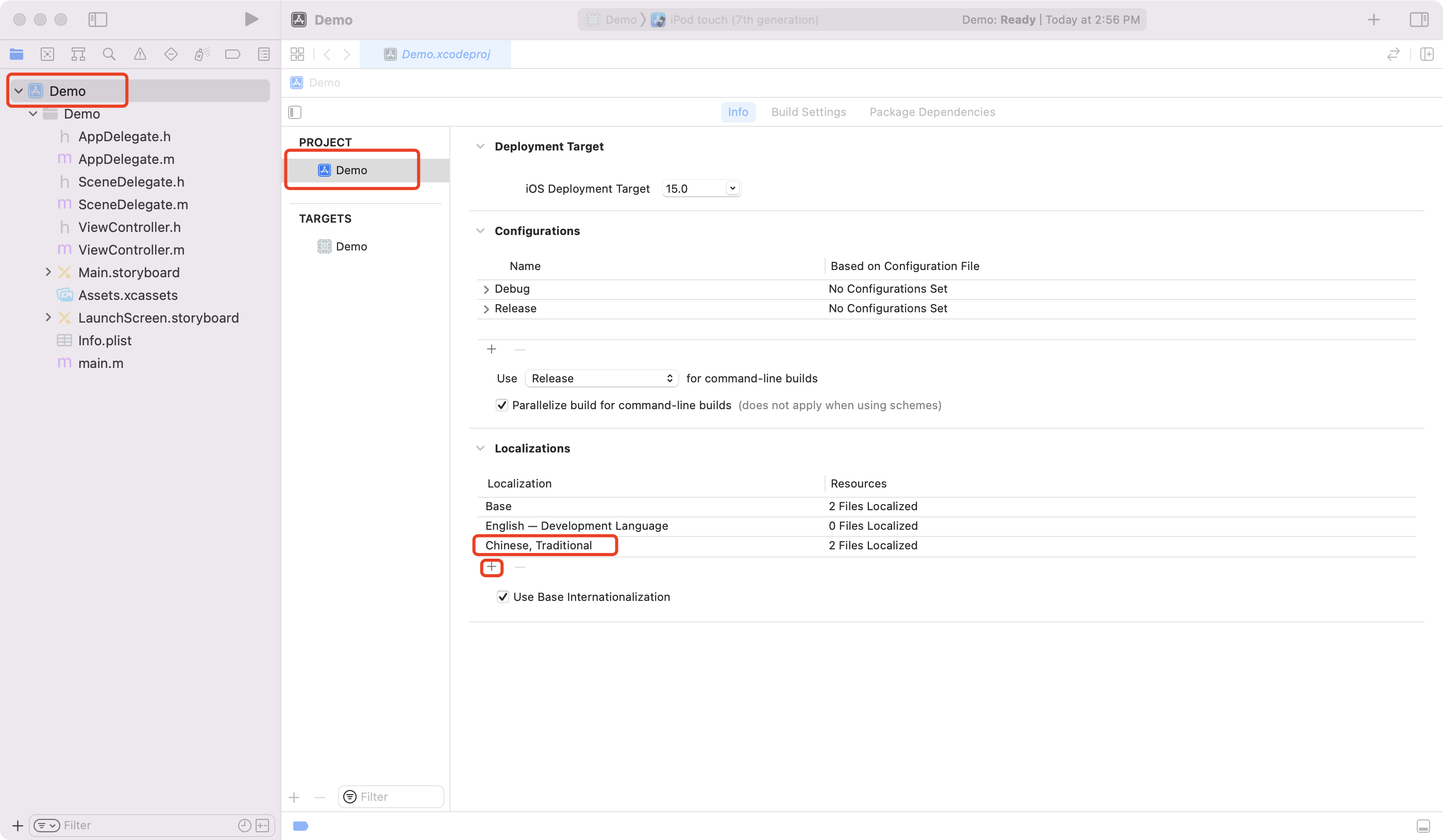Screen dimensions: 1443x840
Task: Collapse the Localizations section
Action: (x=480, y=448)
